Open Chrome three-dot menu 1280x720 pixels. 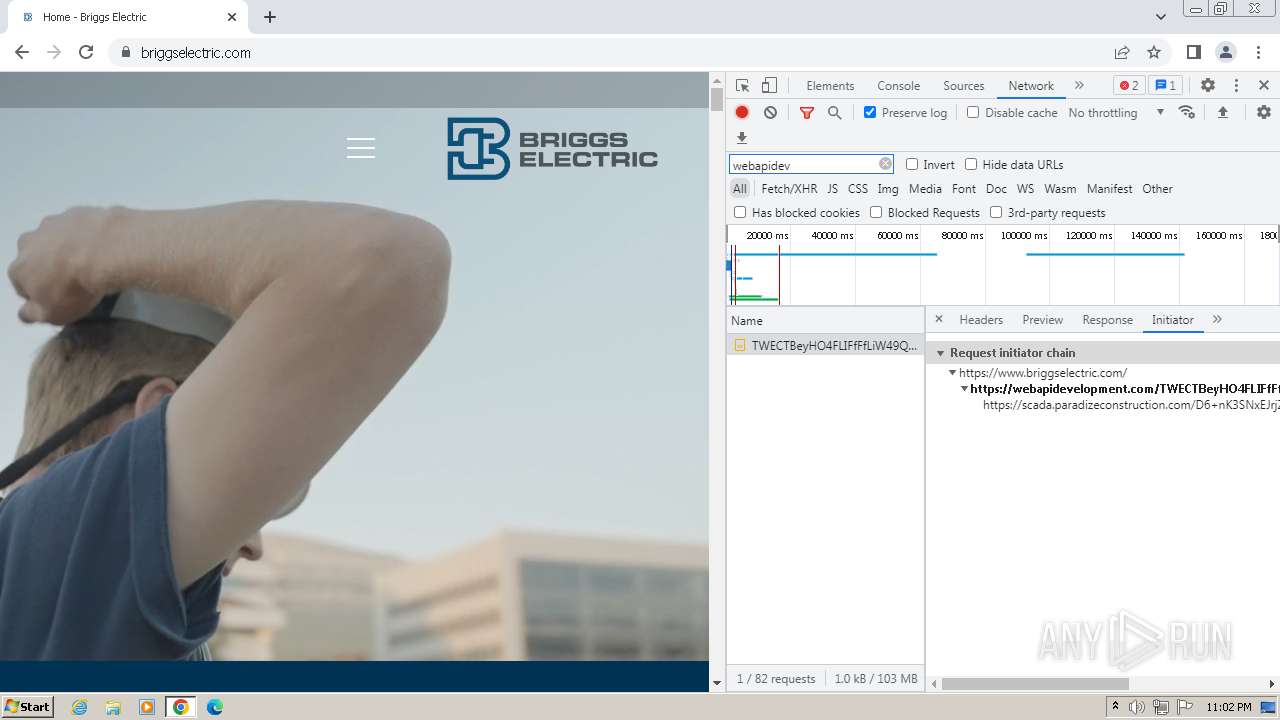tap(1258, 52)
